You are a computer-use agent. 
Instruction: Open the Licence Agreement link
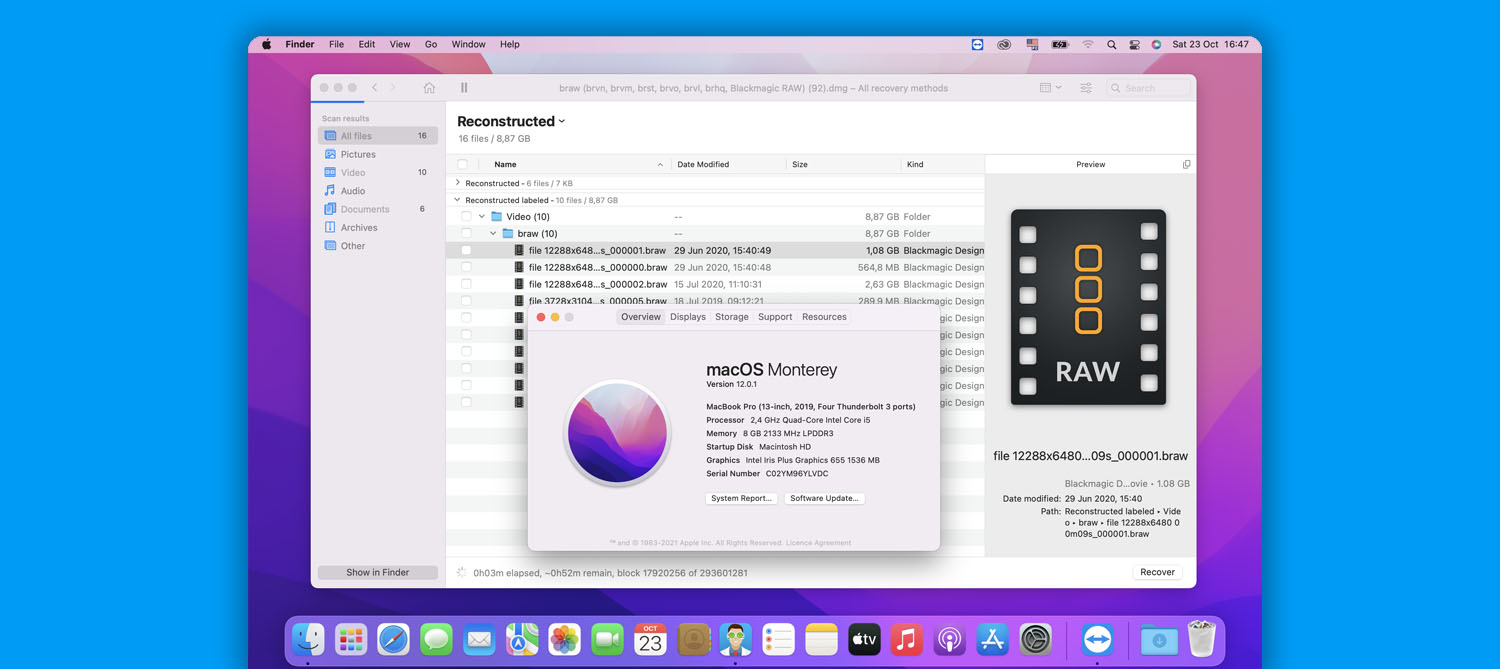tap(818, 543)
